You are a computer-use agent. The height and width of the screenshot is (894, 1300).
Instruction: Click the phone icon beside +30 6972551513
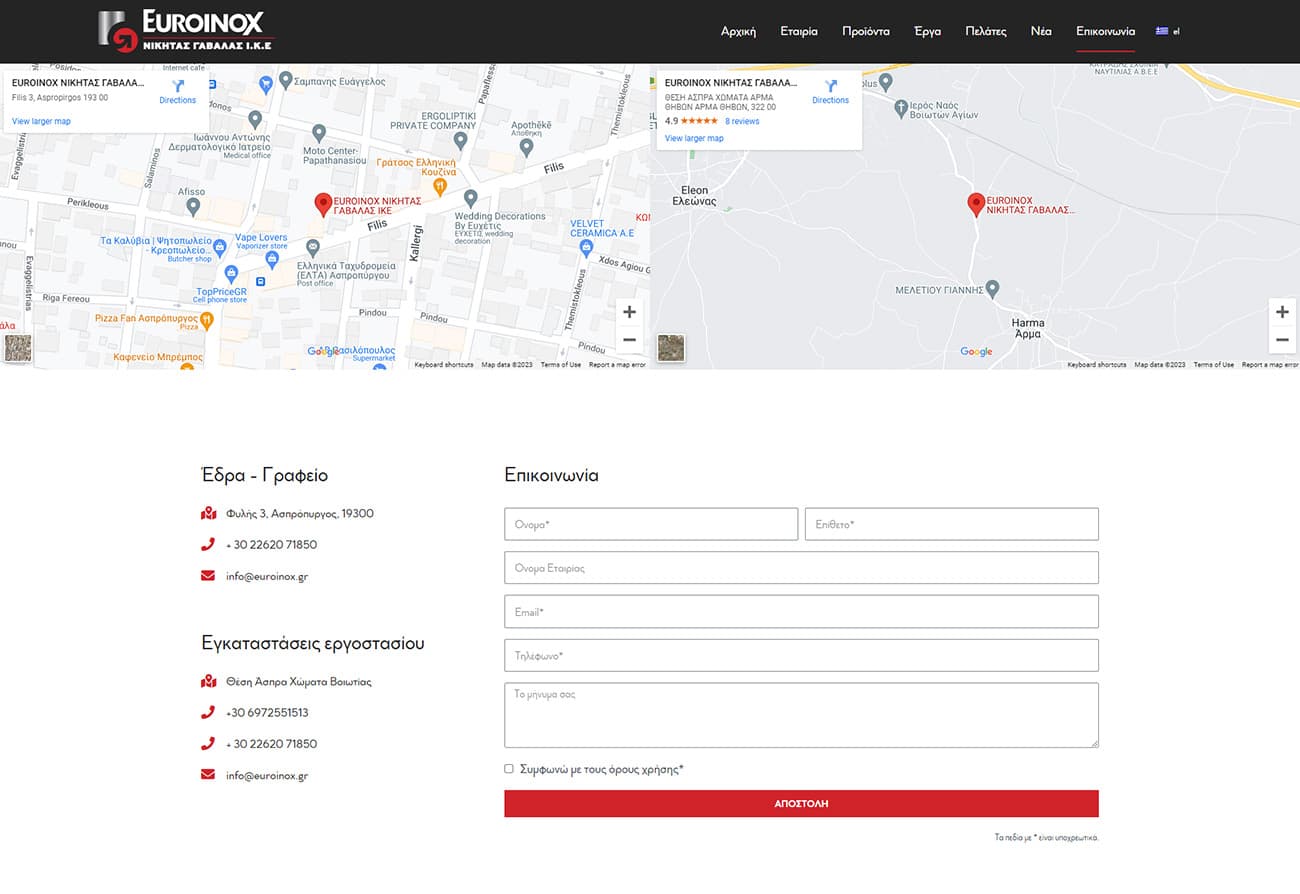pos(208,713)
